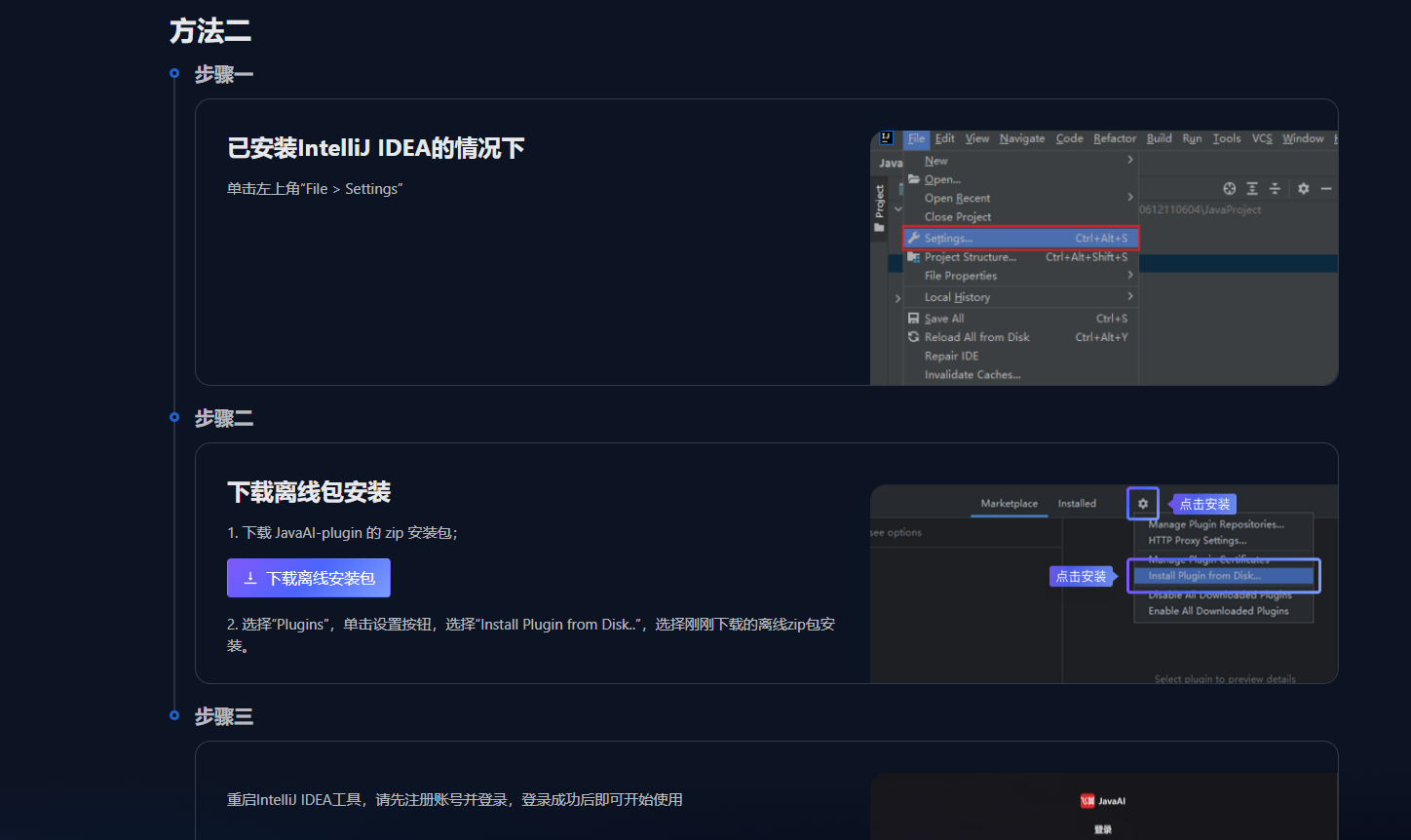Choose Open... in the File menu

(x=1020, y=179)
